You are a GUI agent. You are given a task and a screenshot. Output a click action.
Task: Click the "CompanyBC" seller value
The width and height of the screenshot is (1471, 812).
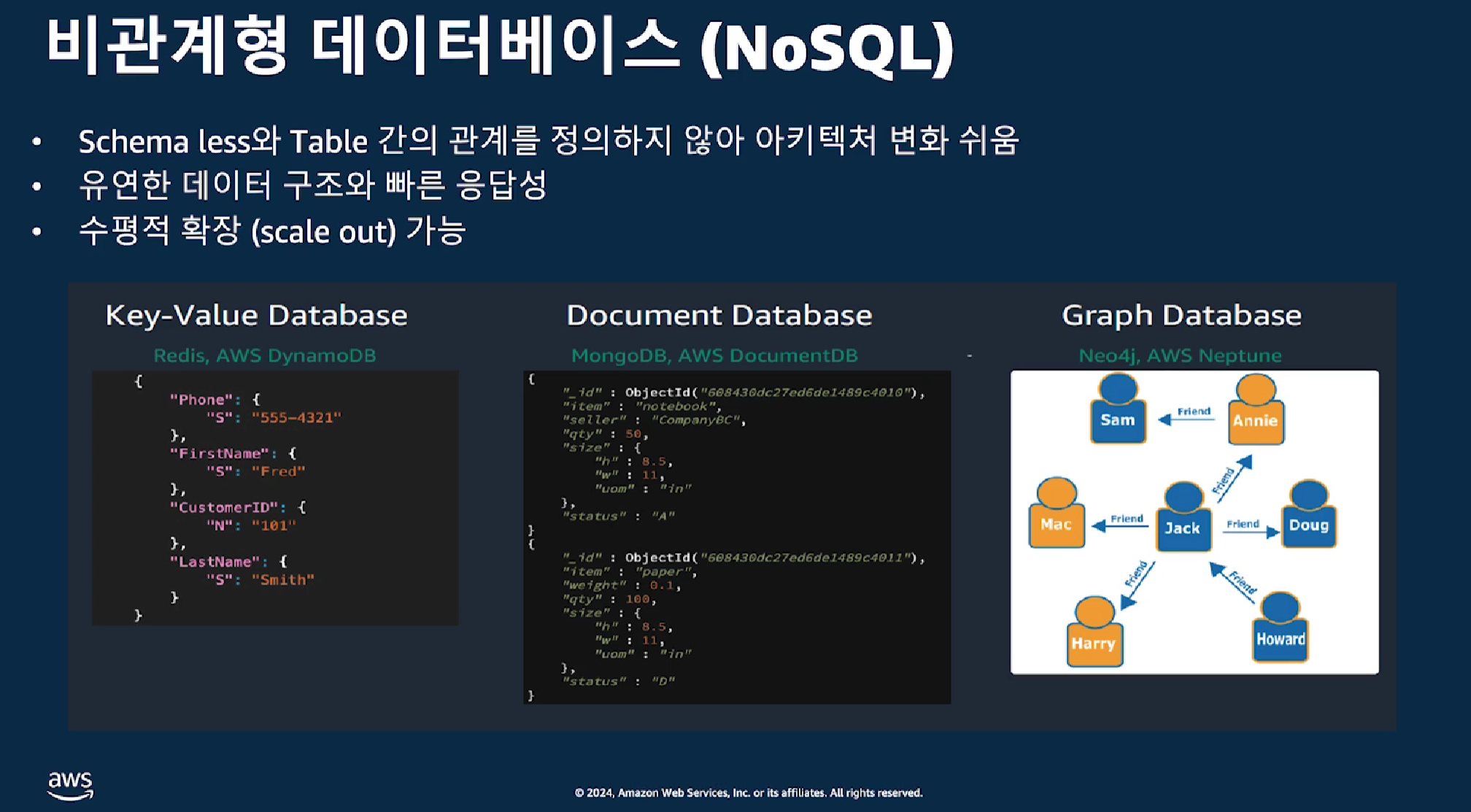pos(697,420)
